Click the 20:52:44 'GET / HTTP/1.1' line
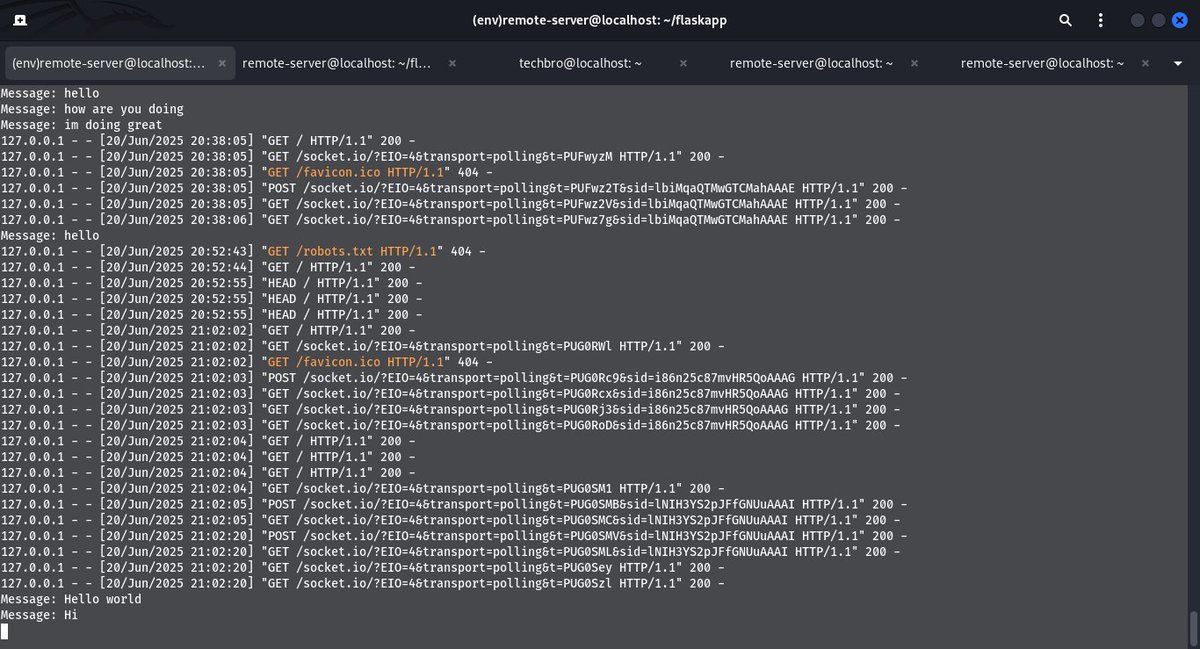Image resolution: width=1200 pixels, height=649 pixels. click(x=207, y=267)
